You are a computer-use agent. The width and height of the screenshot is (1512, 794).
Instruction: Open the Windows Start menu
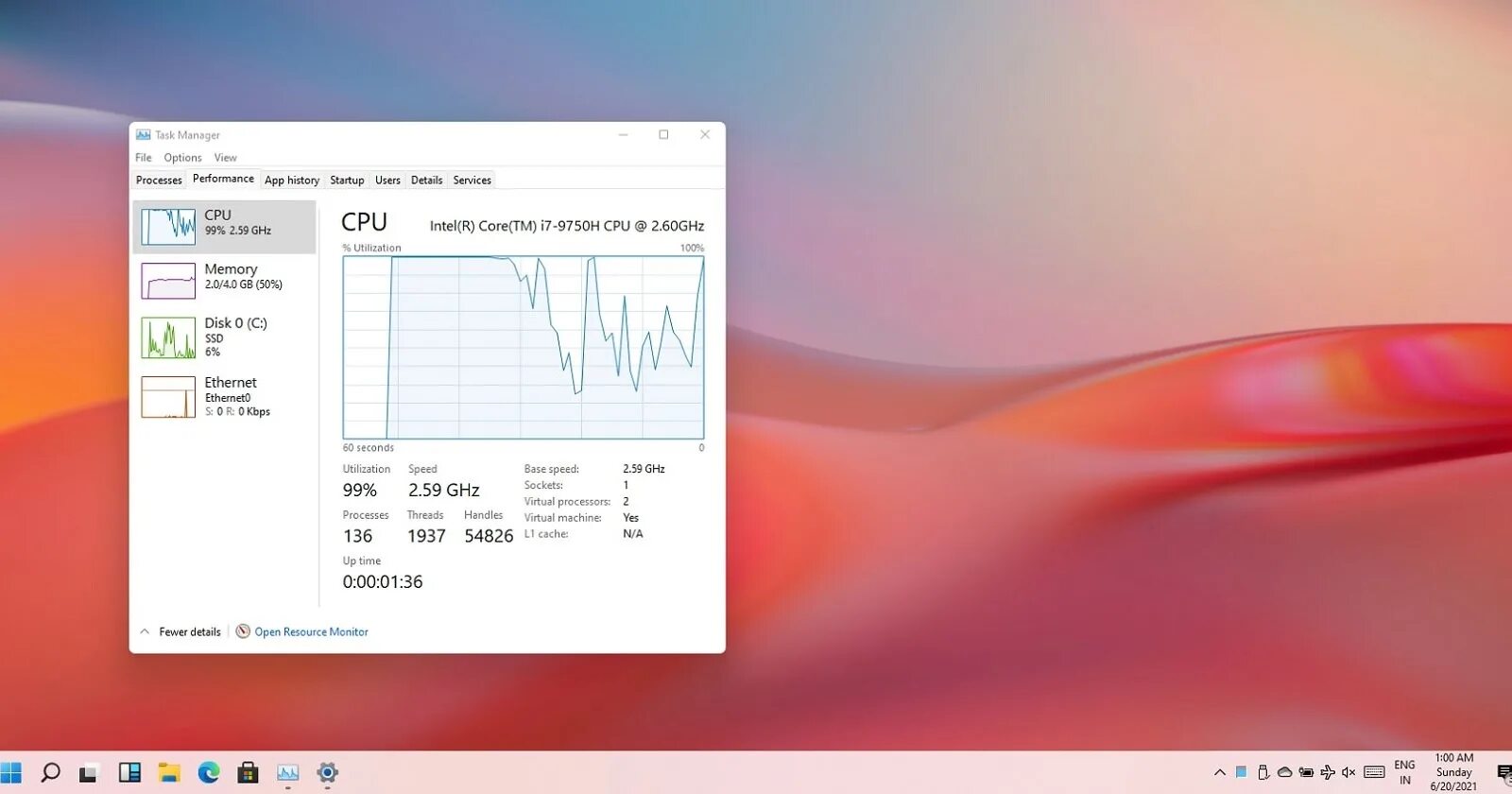[10, 772]
